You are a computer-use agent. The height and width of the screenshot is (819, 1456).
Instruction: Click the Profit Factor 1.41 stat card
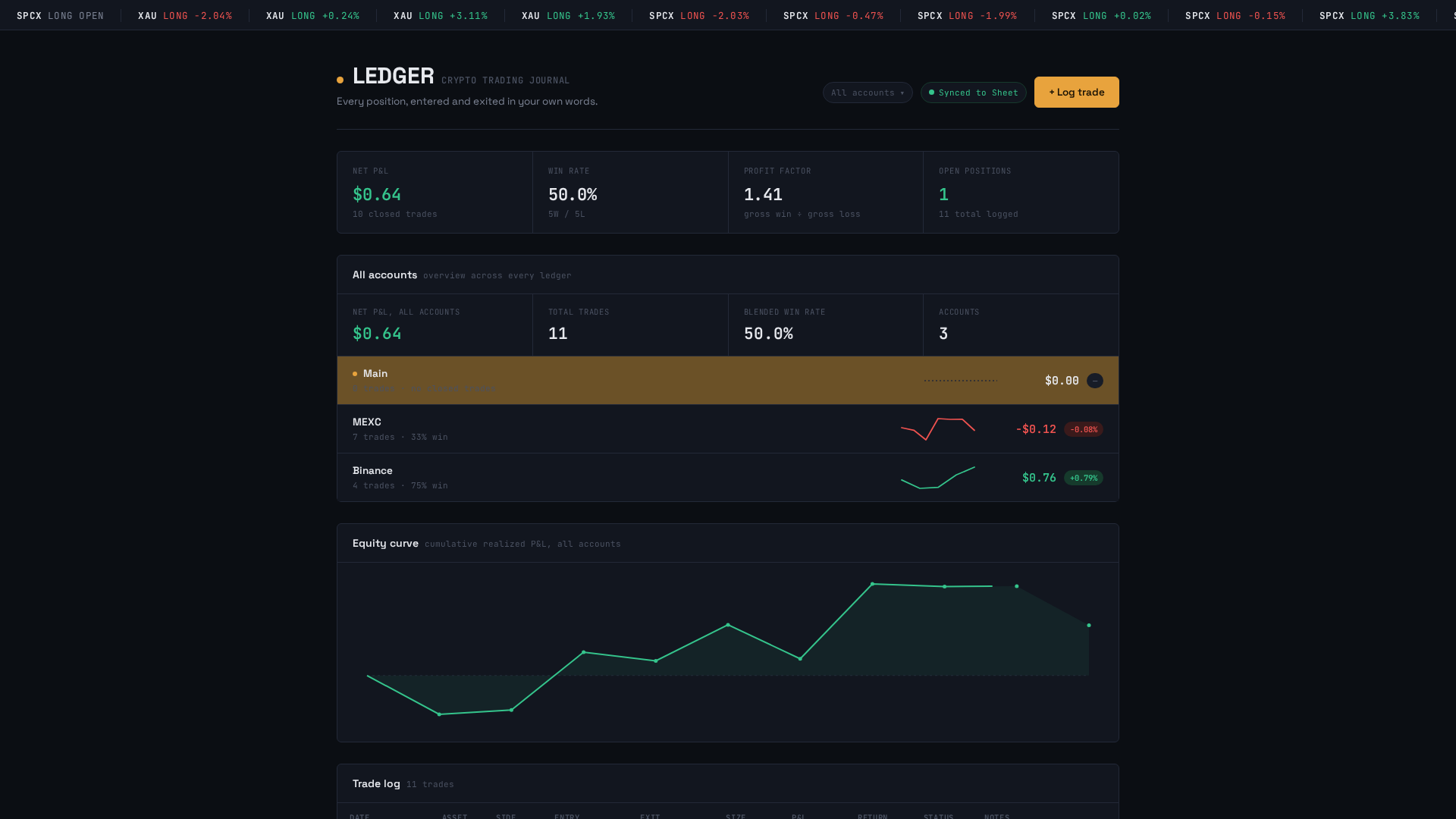[826, 193]
